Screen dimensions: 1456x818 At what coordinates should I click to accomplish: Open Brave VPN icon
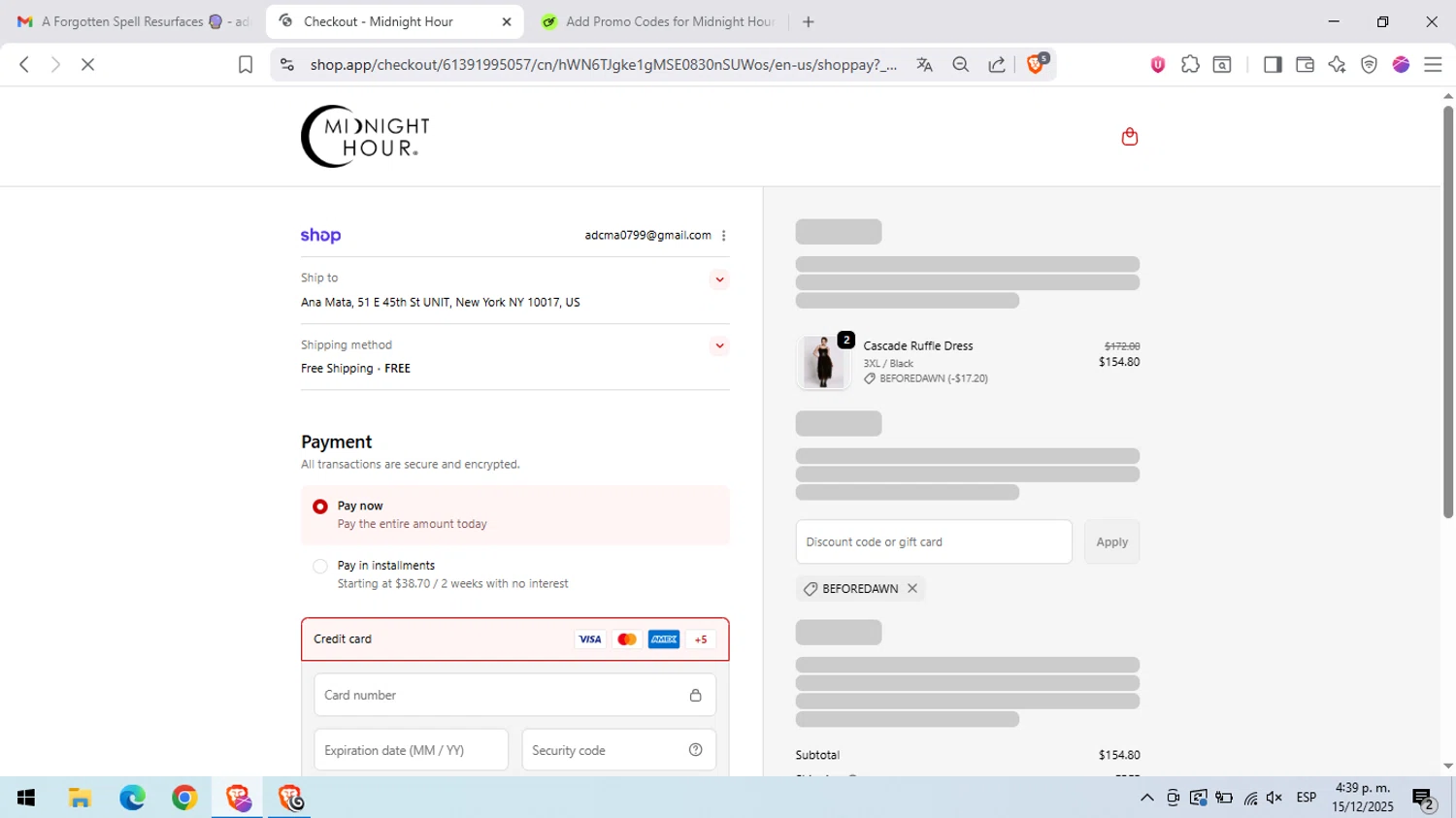[x=1369, y=64]
